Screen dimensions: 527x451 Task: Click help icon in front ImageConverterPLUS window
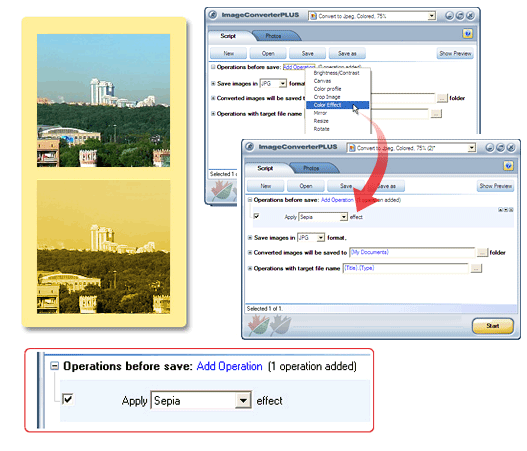tap(508, 166)
